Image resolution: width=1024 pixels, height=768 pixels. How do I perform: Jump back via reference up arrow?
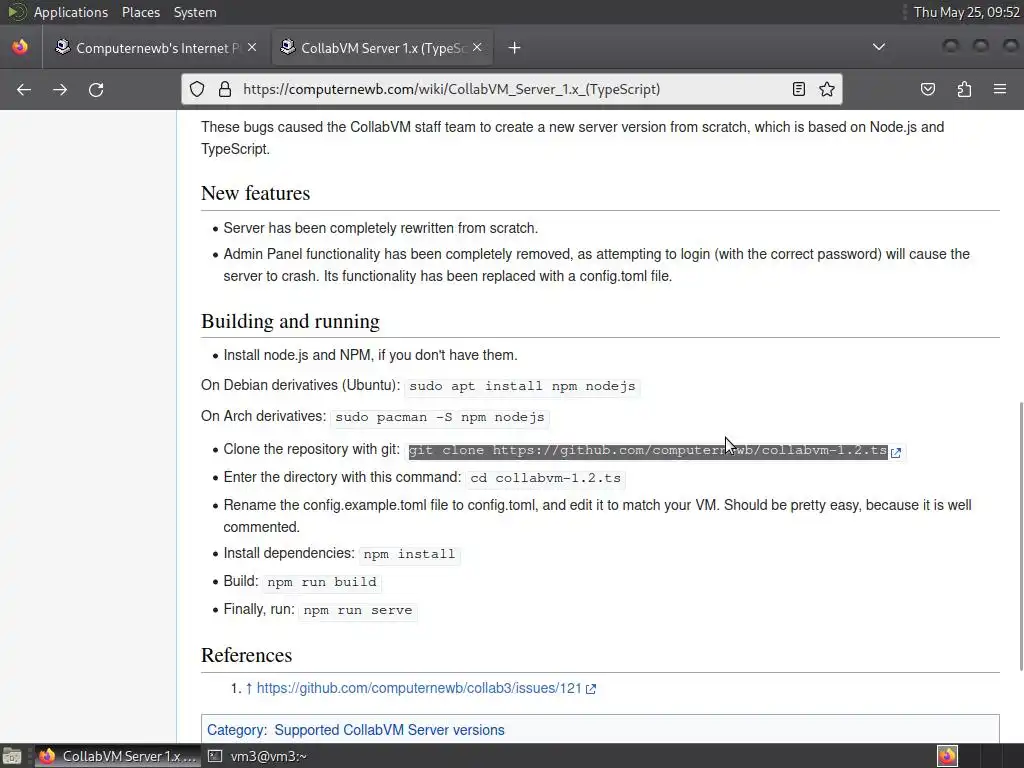point(248,688)
